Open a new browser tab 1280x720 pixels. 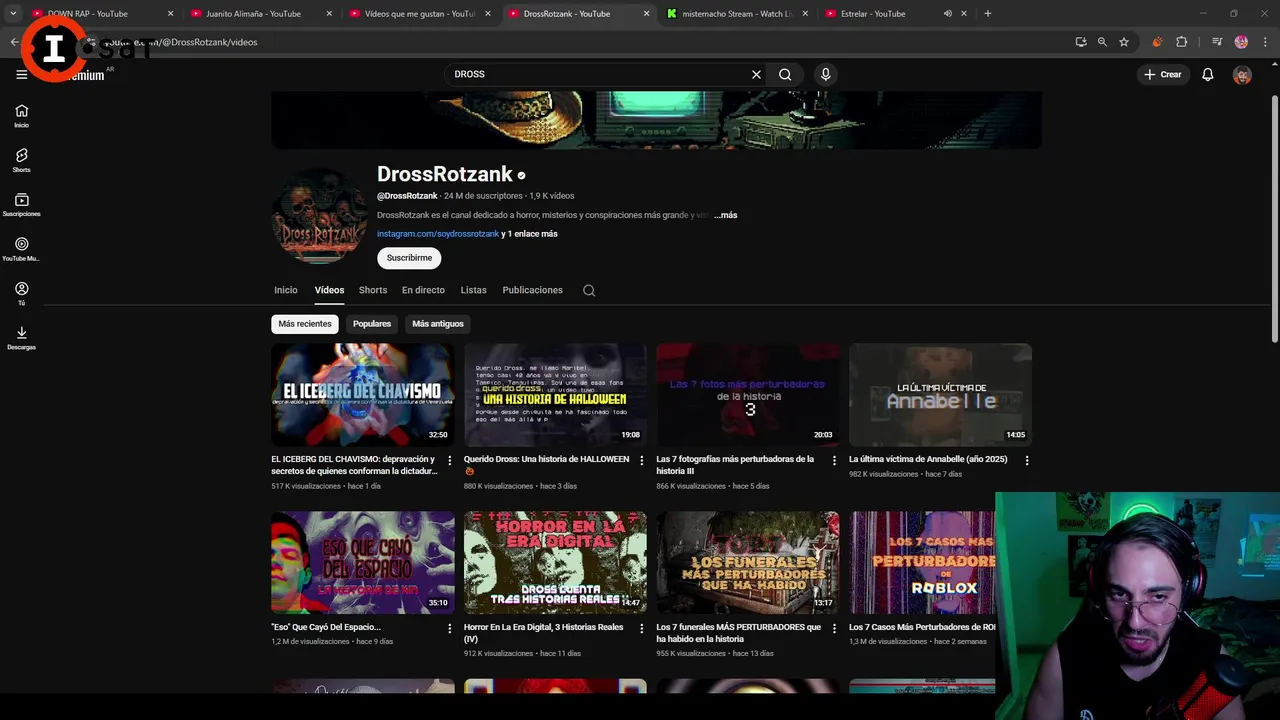pos(988,14)
